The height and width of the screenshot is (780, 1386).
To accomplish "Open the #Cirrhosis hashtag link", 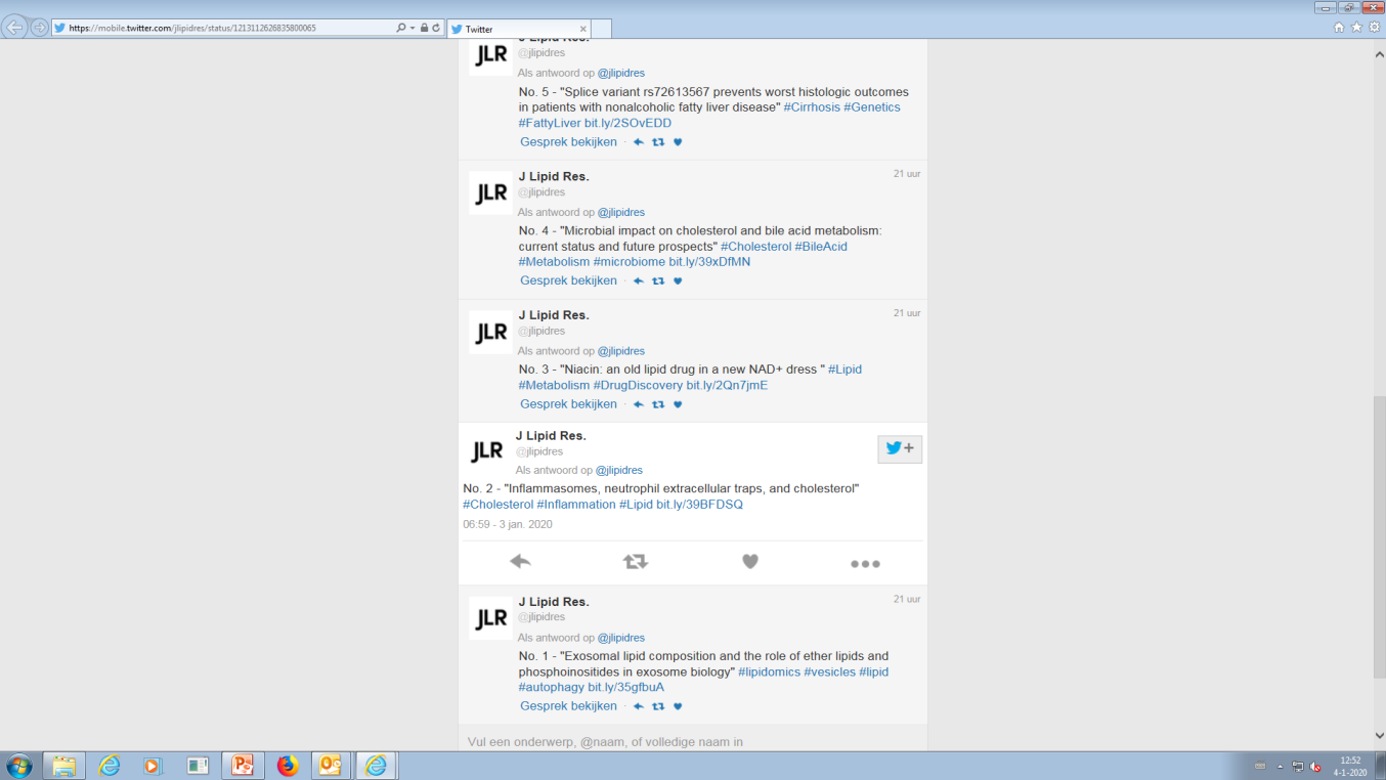I will point(811,107).
